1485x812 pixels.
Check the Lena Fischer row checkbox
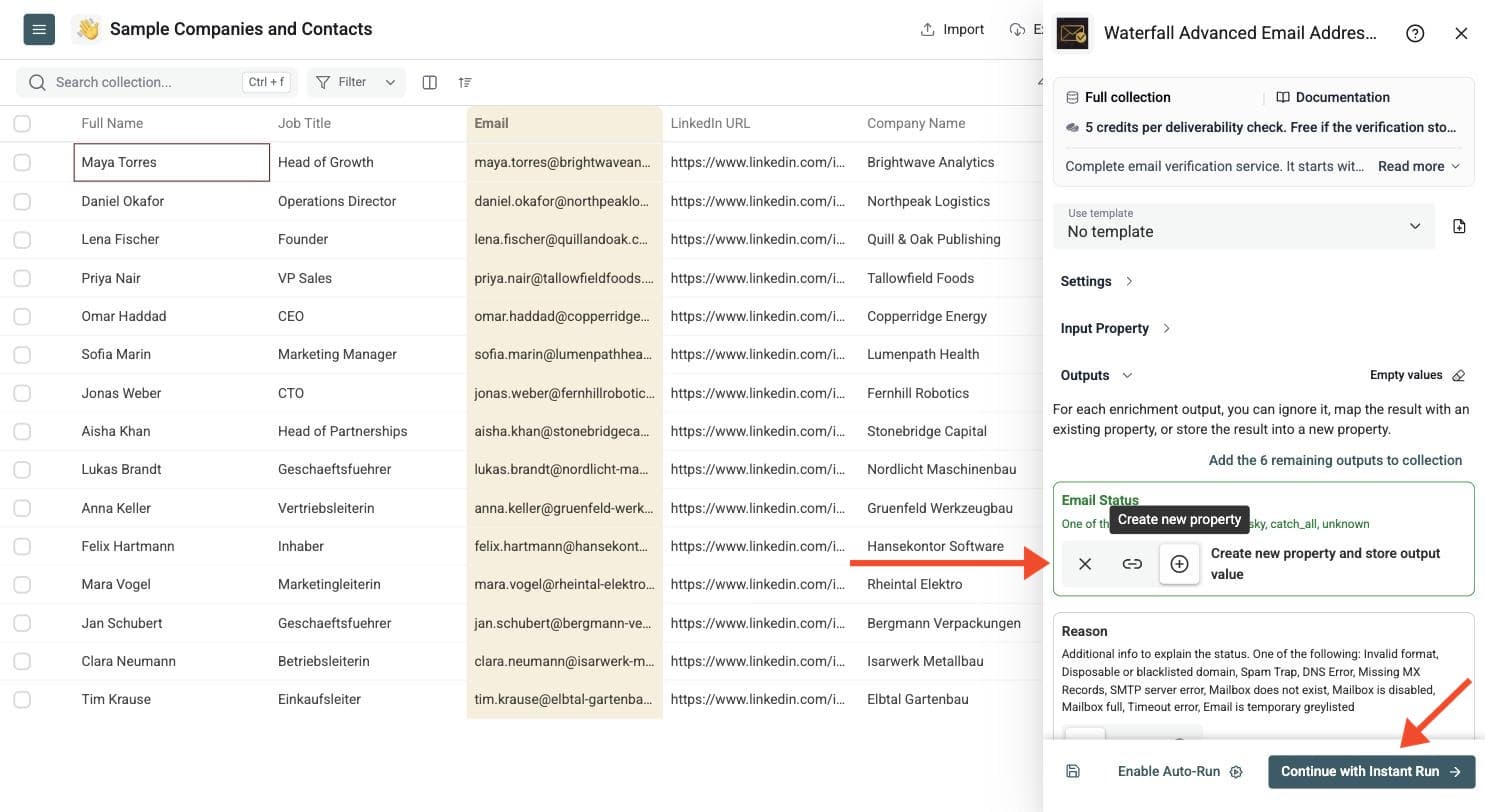coord(22,239)
